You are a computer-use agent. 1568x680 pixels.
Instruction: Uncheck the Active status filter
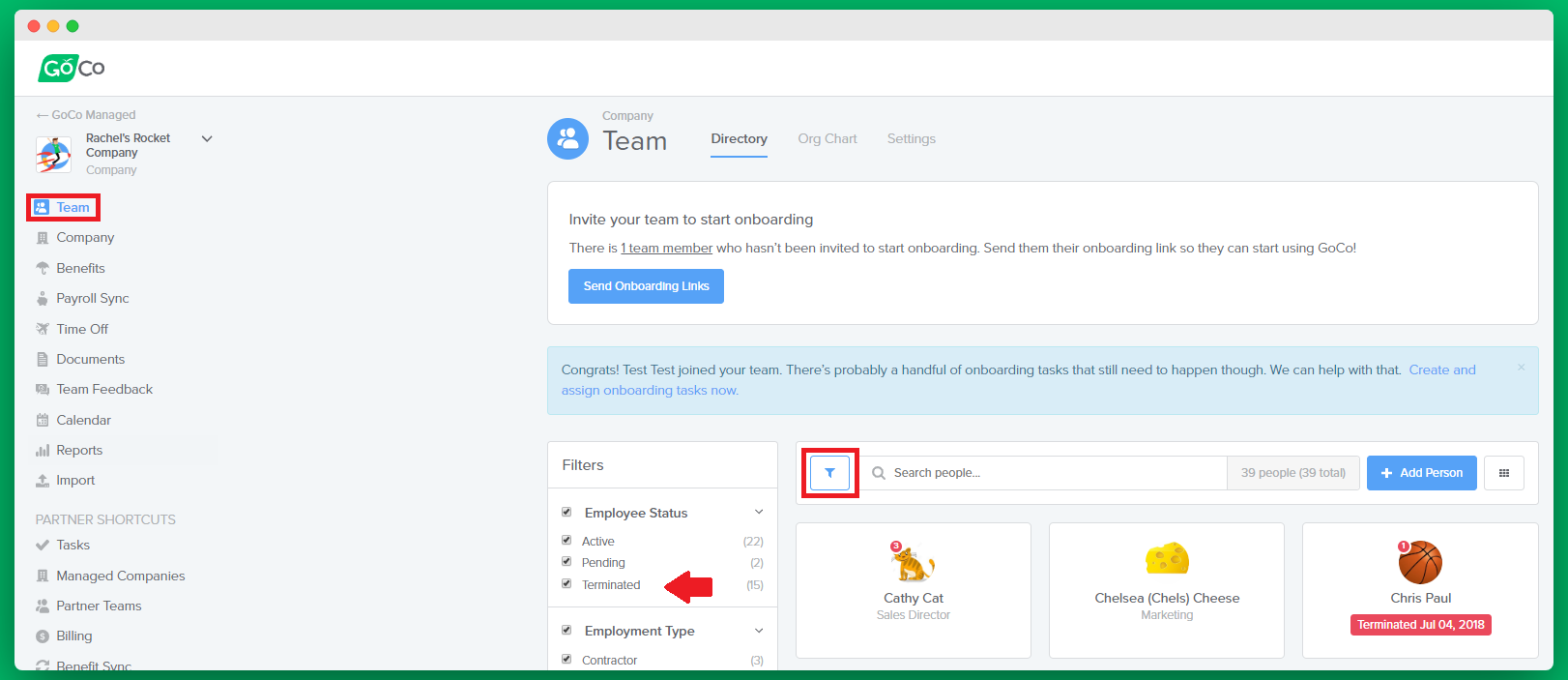click(566, 540)
